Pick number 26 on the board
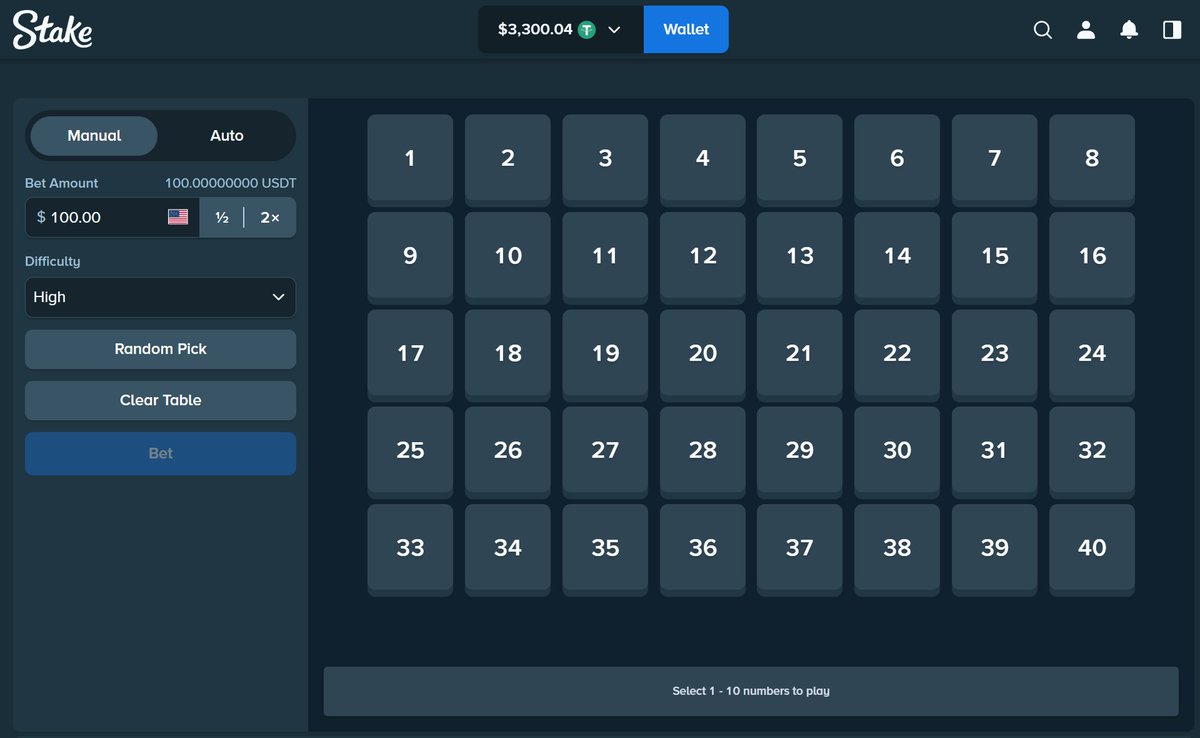Viewport: 1200px width, 738px height. click(508, 452)
